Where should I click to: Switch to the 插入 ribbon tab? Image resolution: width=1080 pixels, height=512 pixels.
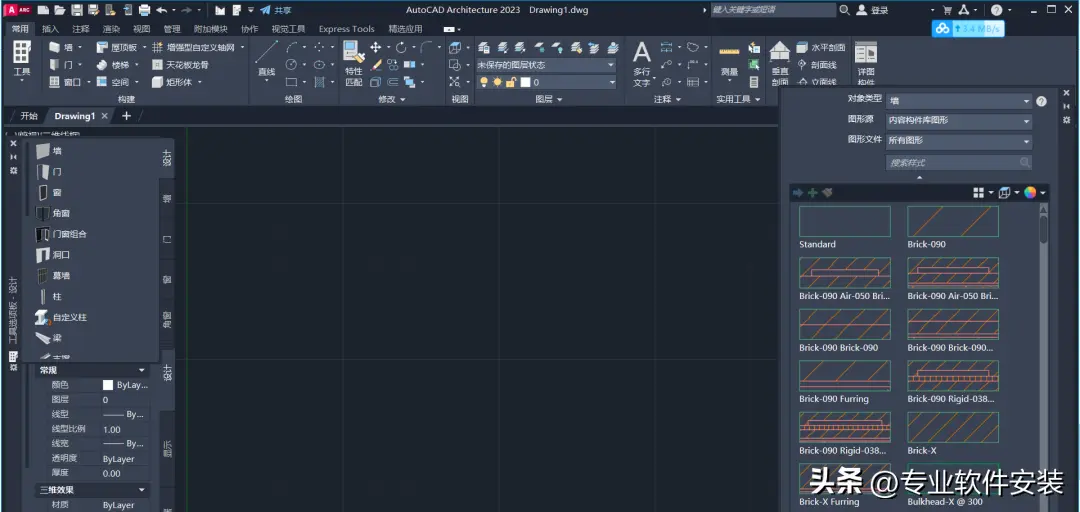pos(50,29)
